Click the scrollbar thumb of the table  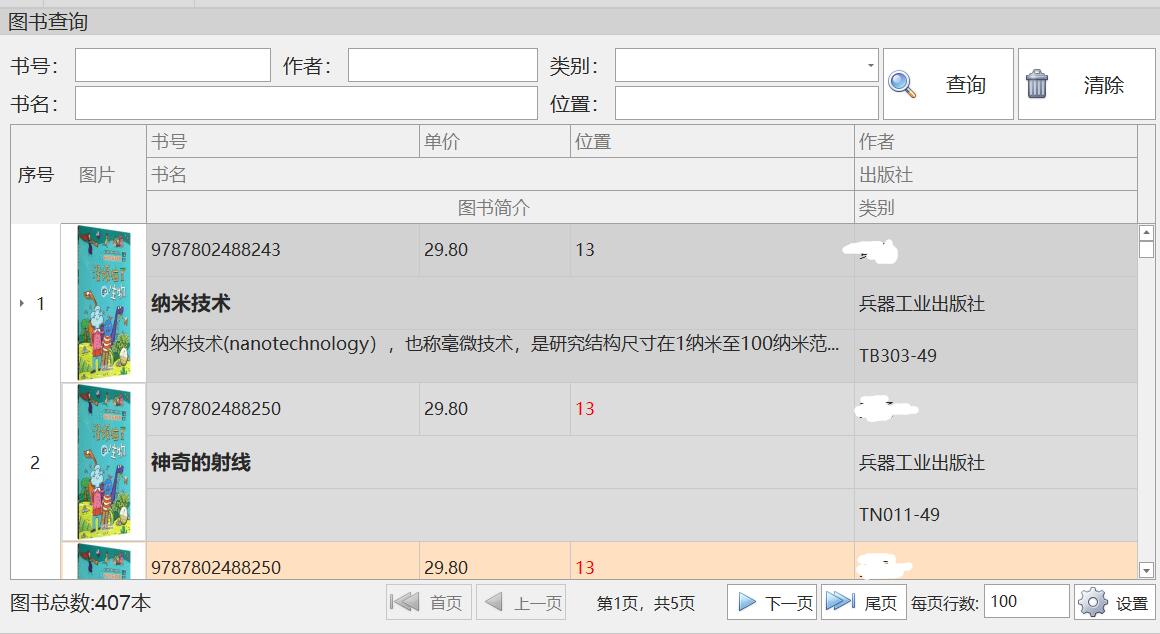[1146, 249]
